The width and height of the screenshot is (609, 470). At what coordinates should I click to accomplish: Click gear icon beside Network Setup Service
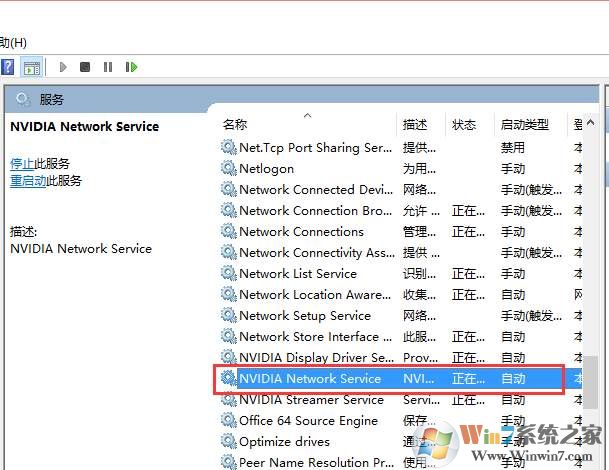click(x=228, y=315)
